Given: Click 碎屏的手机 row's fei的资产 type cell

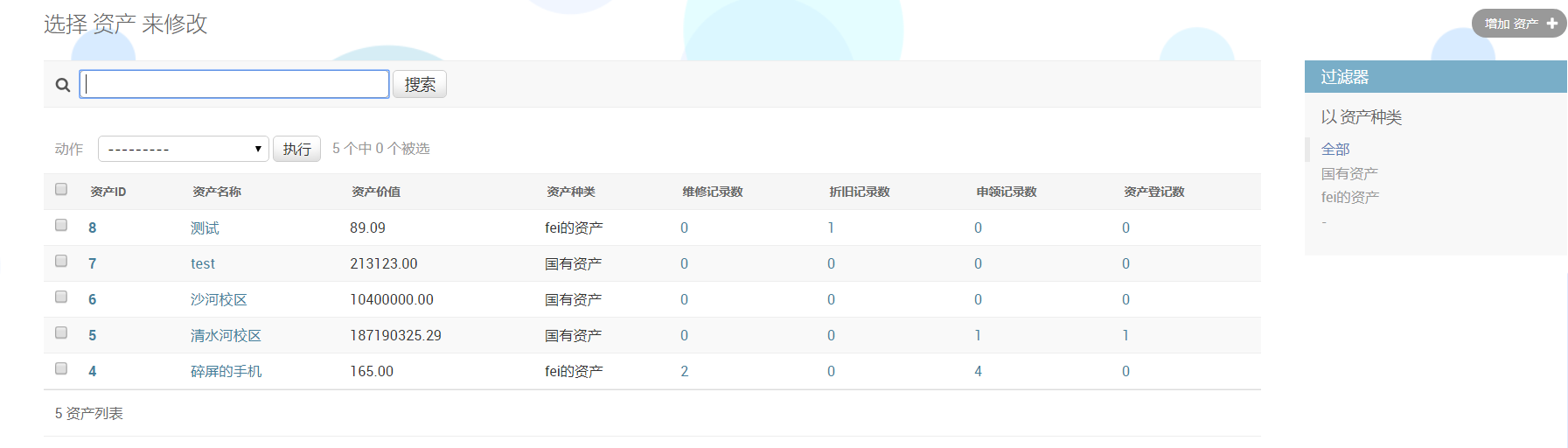Looking at the screenshot, I should click(574, 371).
